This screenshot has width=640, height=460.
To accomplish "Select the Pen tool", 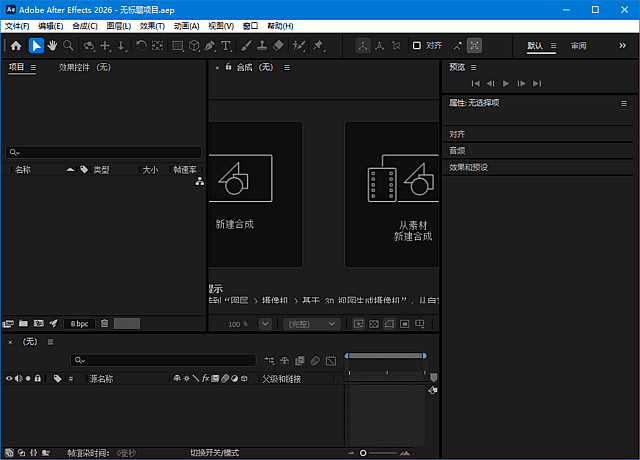I will coord(209,46).
